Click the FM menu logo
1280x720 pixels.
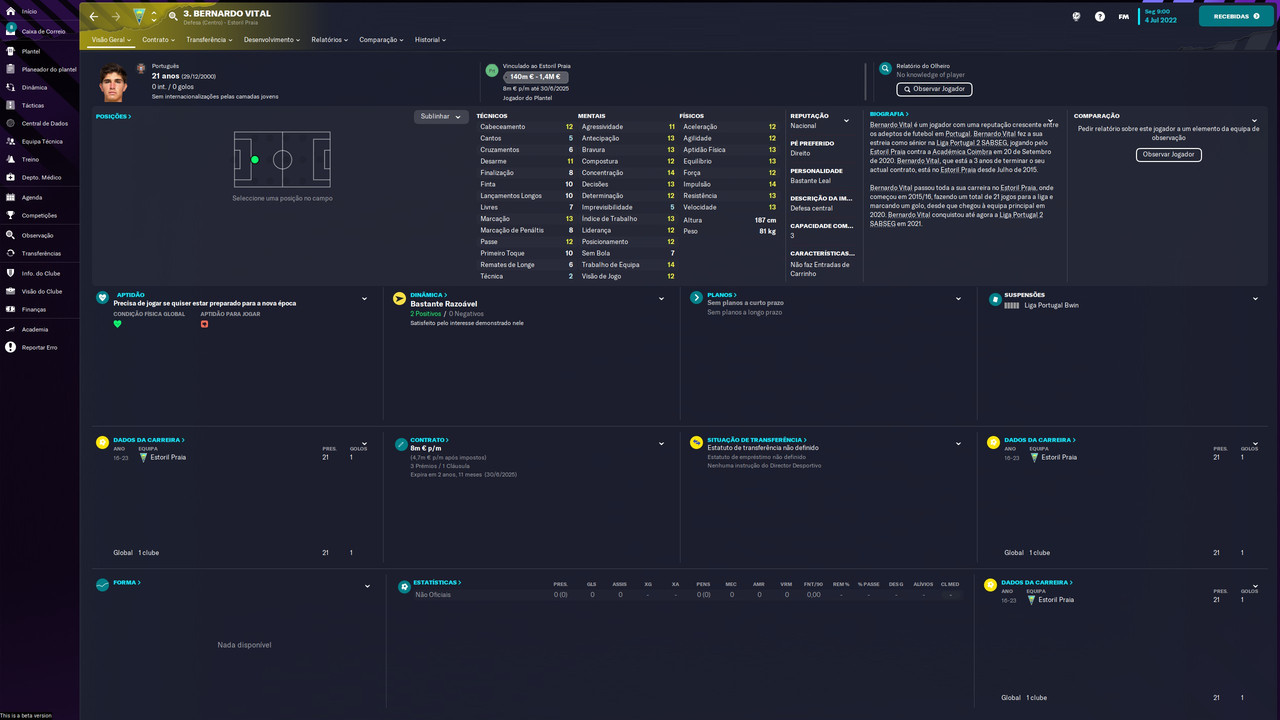(x=1124, y=16)
